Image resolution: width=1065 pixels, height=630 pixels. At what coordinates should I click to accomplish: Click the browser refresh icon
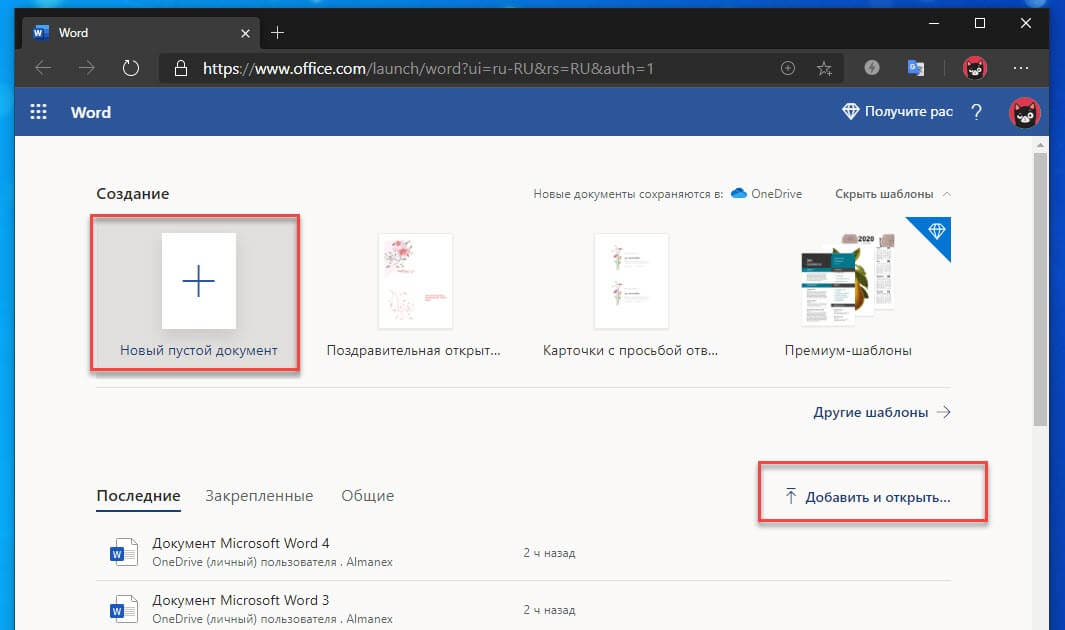click(x=130, y=68)
